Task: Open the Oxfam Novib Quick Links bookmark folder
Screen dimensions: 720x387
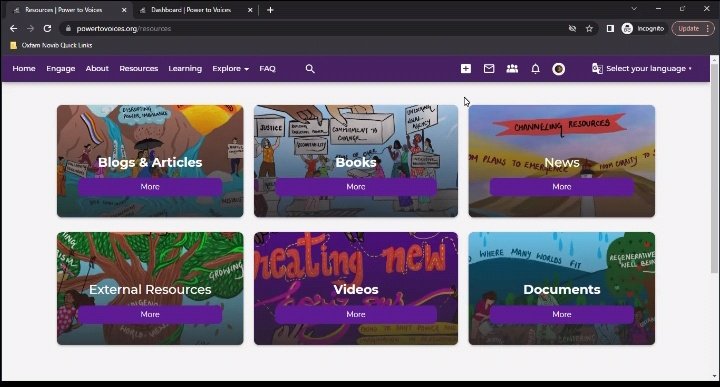Action: click(51, 45)
